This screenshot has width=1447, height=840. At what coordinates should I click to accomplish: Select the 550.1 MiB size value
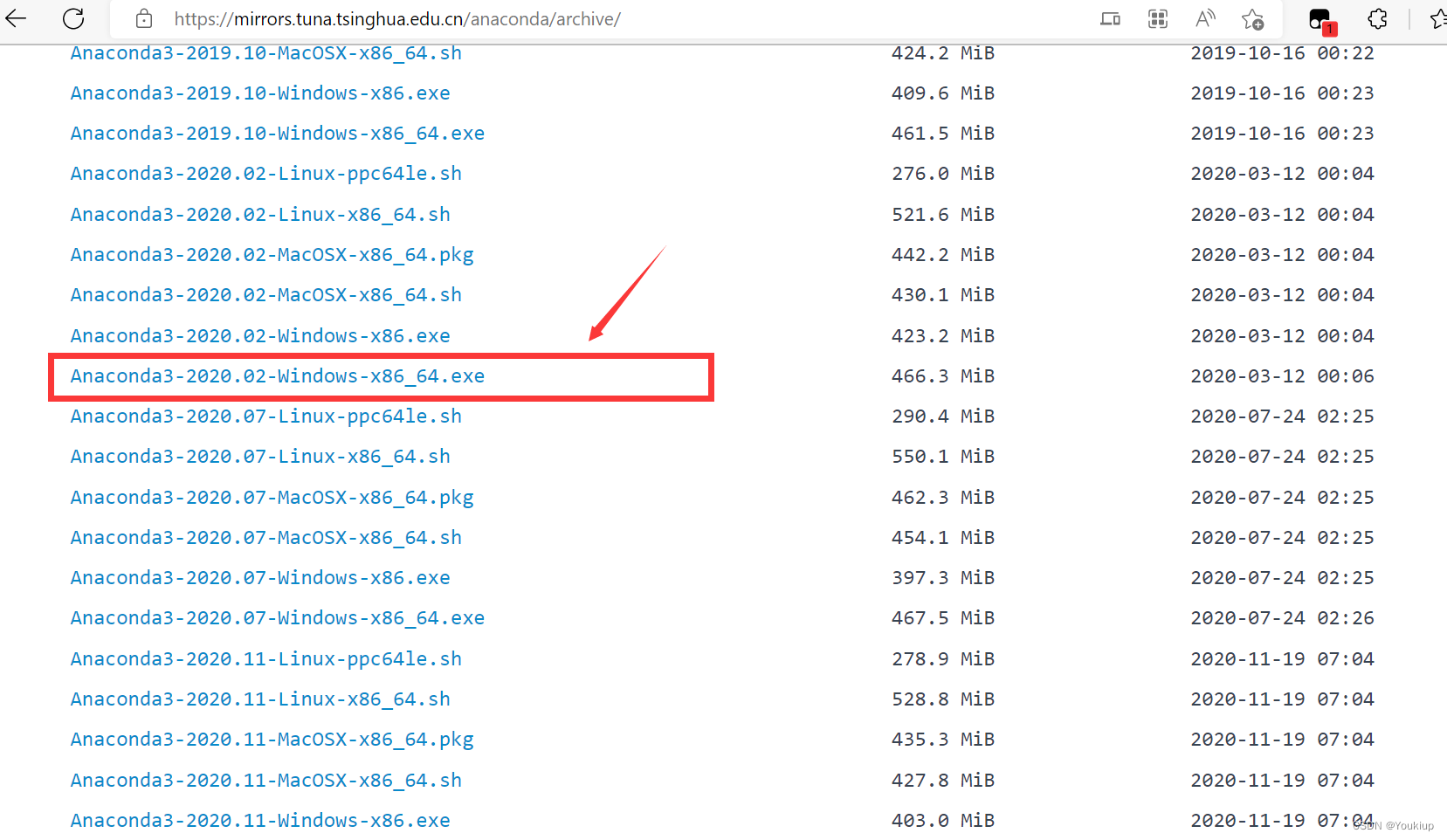coord(943,457)
